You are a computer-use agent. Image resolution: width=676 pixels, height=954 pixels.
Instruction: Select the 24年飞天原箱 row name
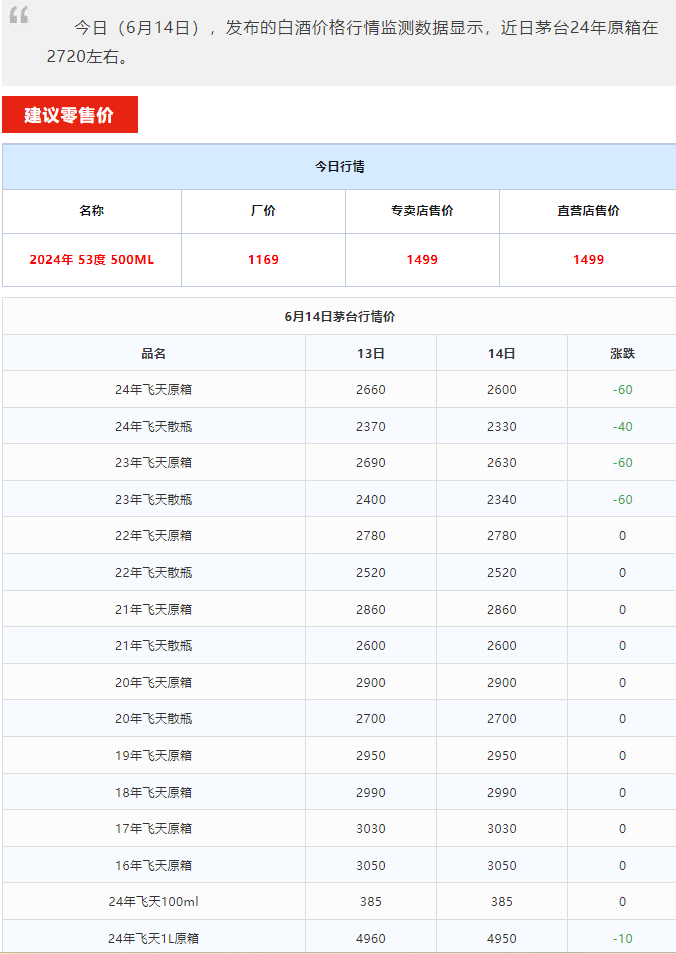point(153,389)
